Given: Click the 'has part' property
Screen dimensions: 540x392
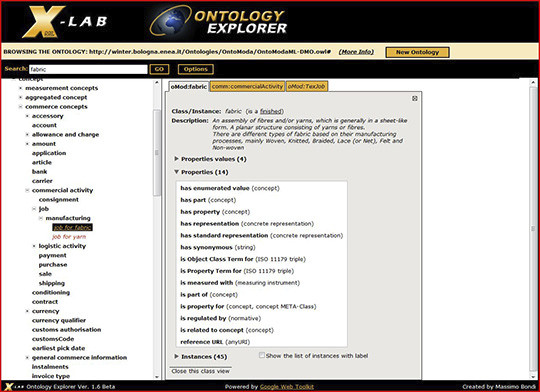Looking at the screenshot, I should (x=193, y=200).
